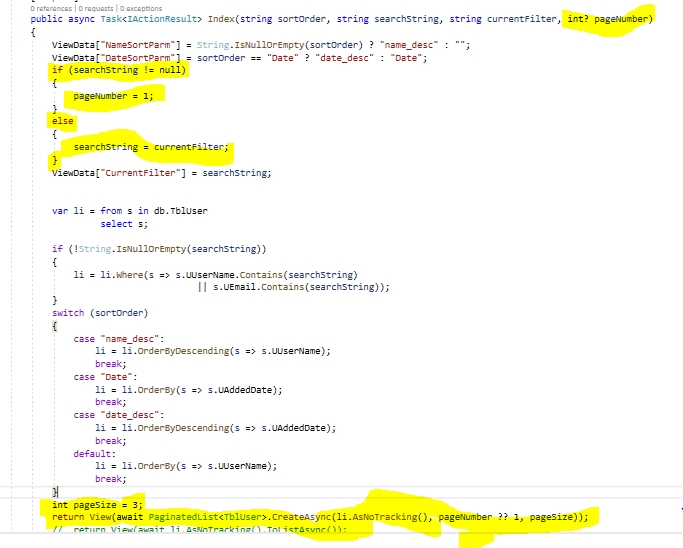Click the ViewData["CurrentFilter"] assignment line
Viewport: 683px width, 548px height.
[x=162, y=173]
